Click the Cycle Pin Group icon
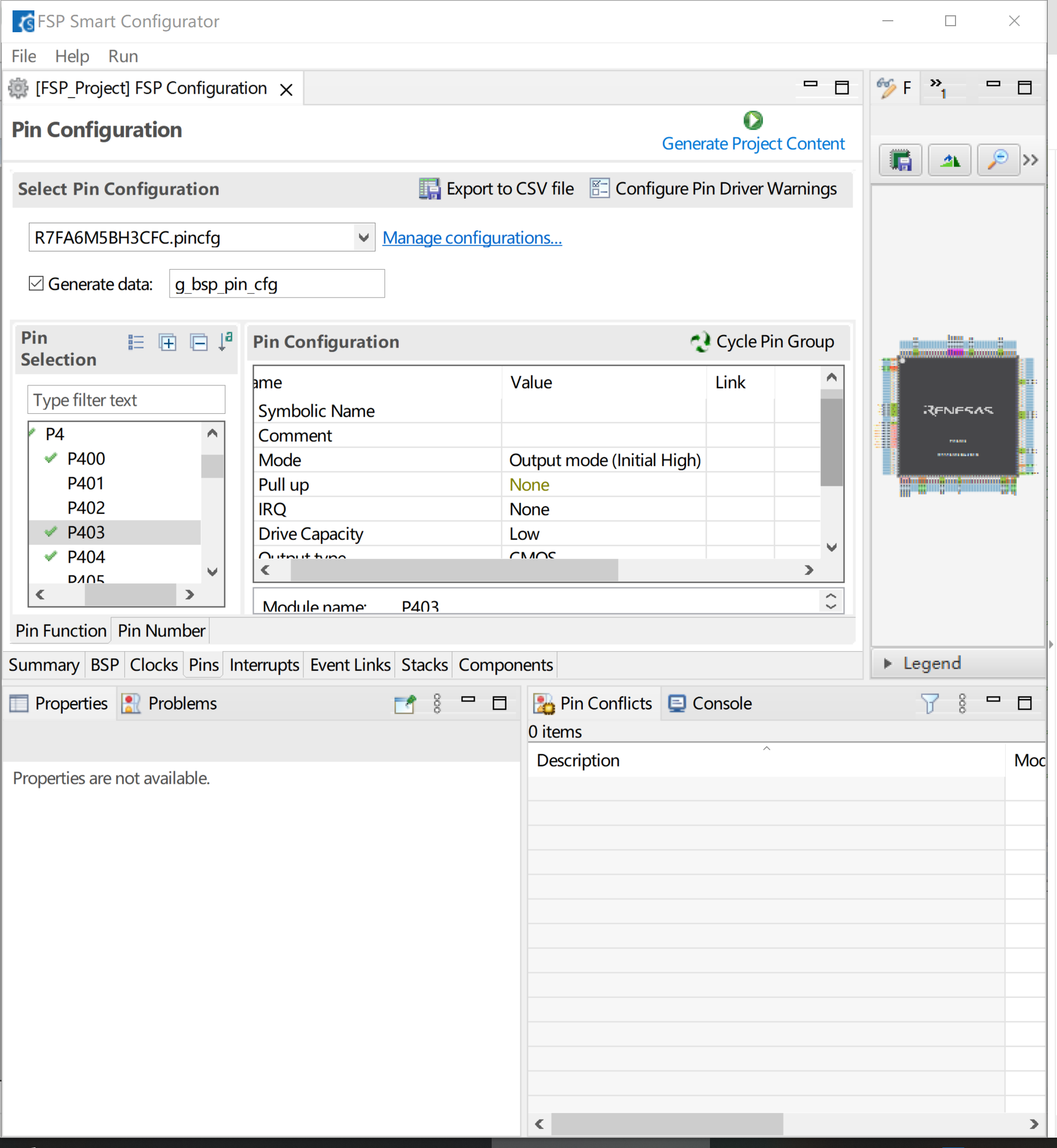 pos(700,342)
